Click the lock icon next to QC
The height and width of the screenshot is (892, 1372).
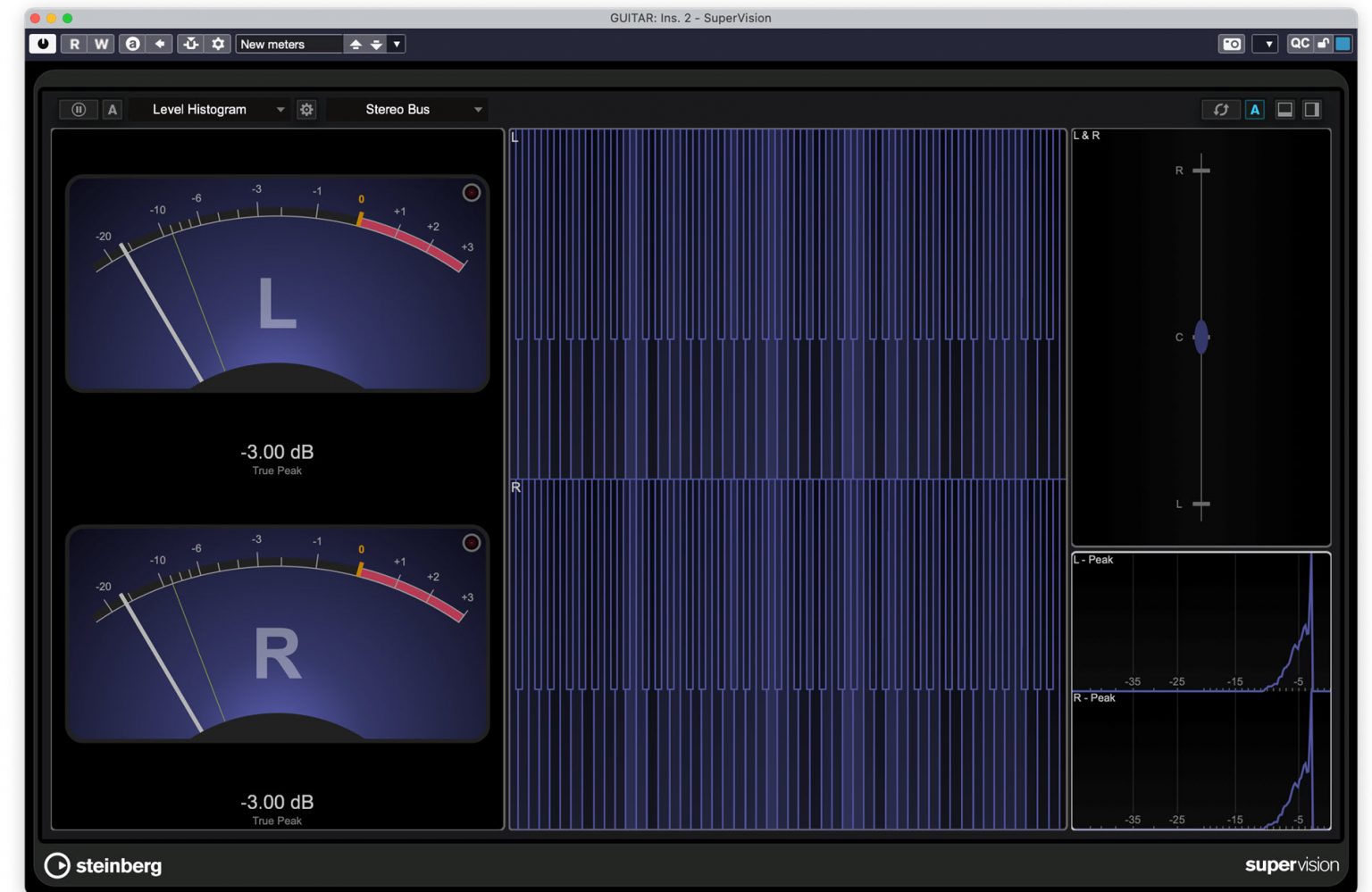1323,43
